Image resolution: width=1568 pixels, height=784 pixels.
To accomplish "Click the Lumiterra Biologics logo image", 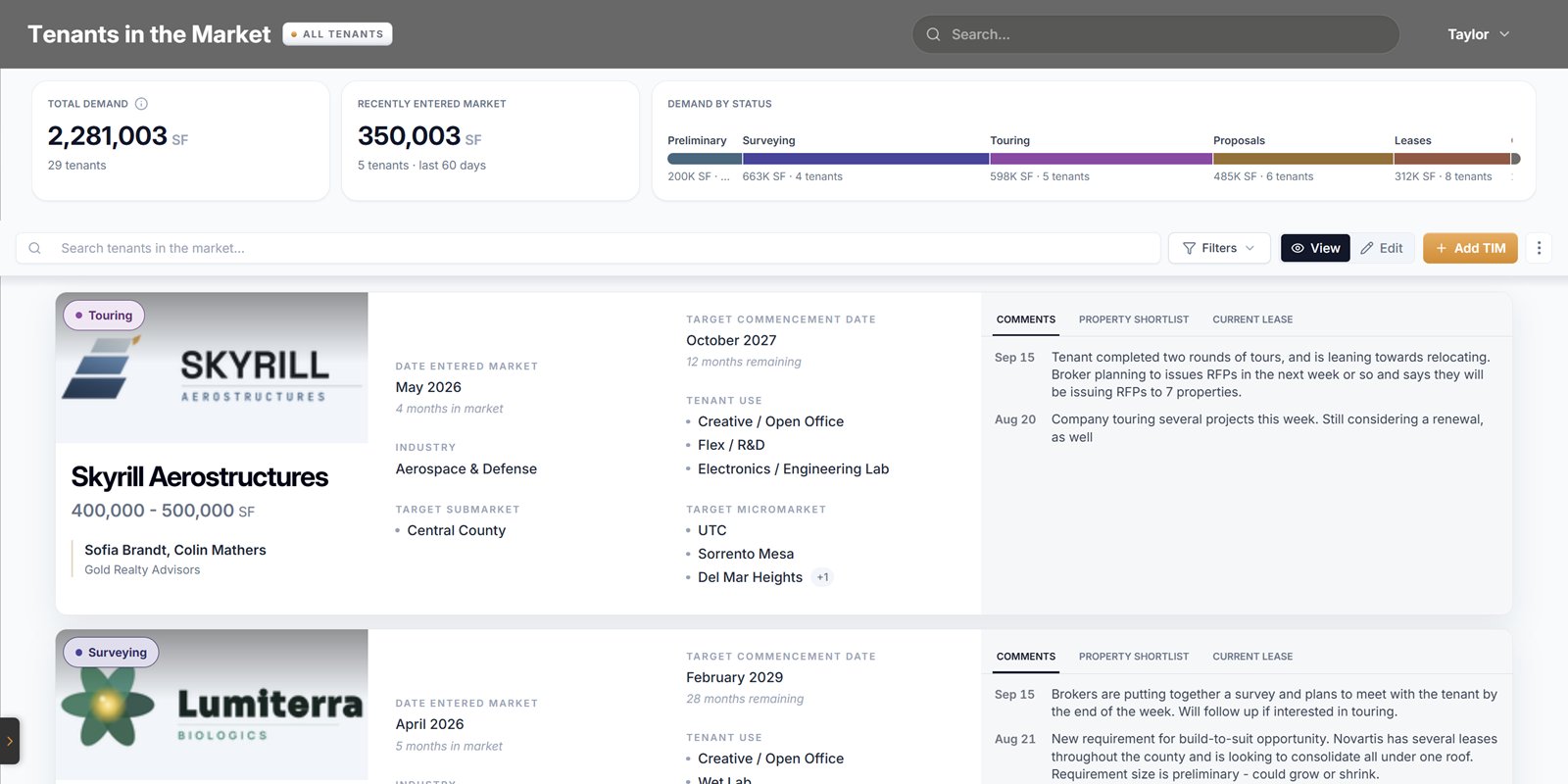I will pos(212,705).
